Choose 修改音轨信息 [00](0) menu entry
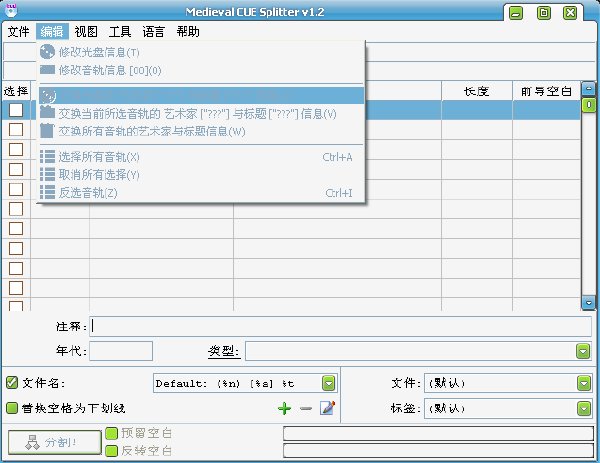This screenshot has height=463, width=600. click(201, 70)
